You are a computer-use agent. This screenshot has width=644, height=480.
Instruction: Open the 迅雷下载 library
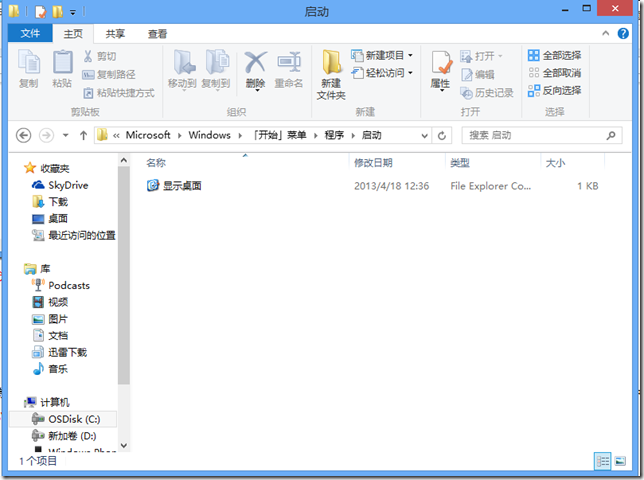[60, 352]
